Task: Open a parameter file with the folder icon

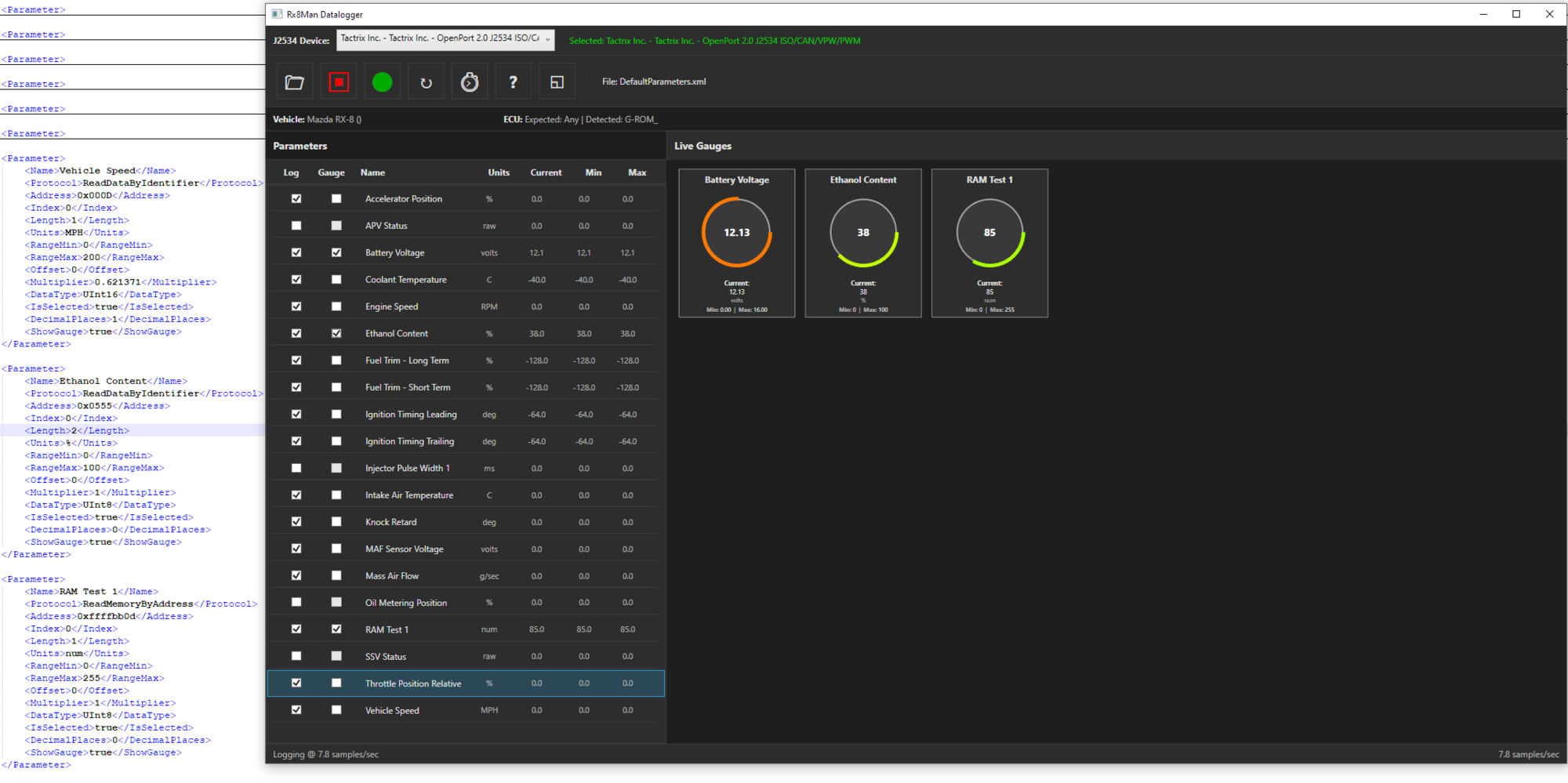Action: [295, 82]
